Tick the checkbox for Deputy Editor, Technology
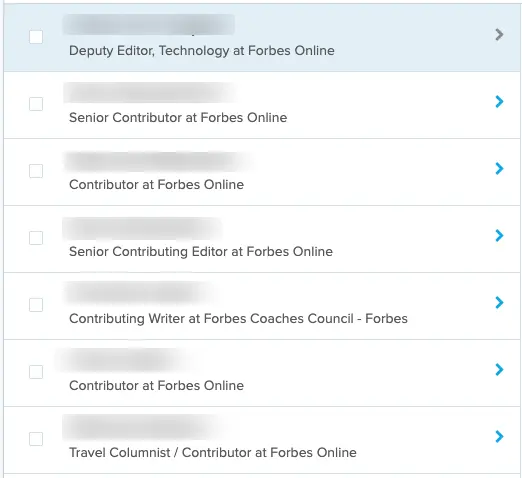The image size is (522, 478). (36, 37)
